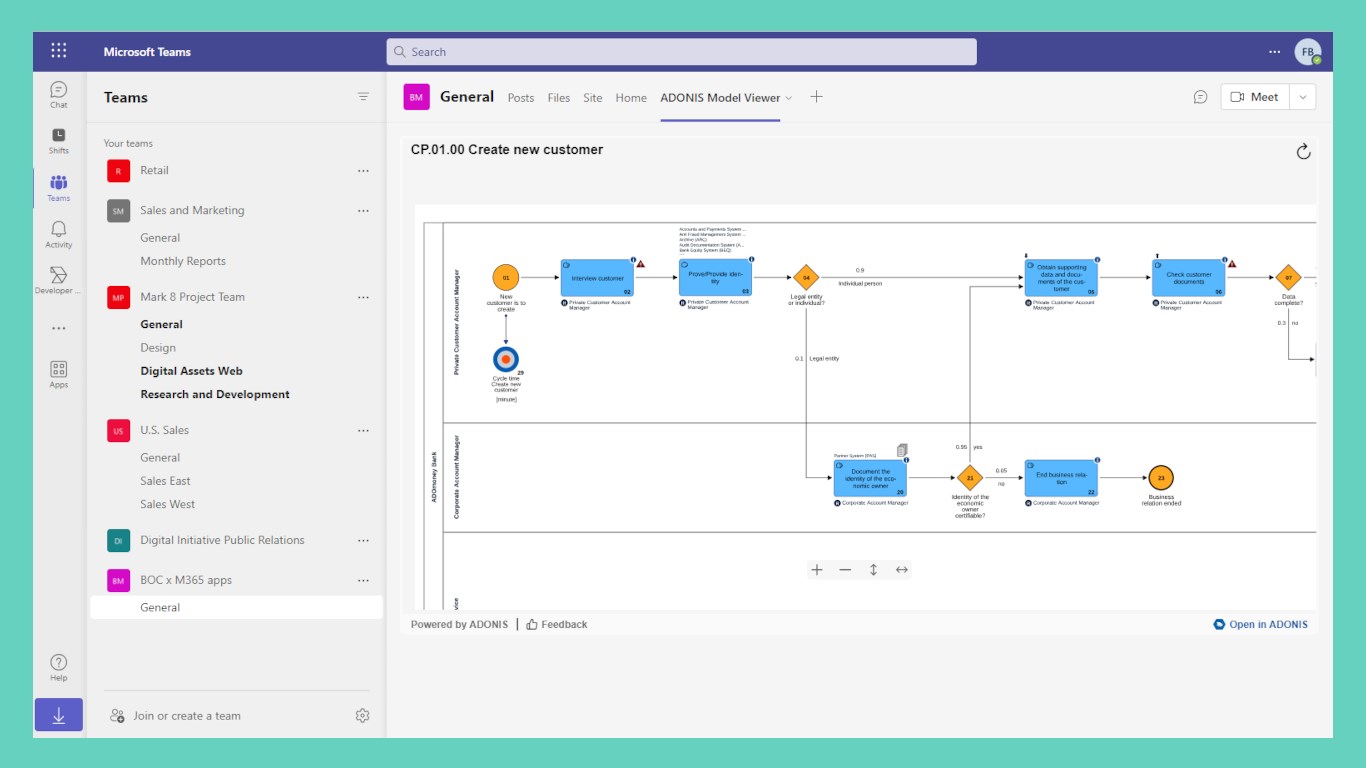Open the Help icon
Viewport: 1366px width, 768px height.
(59, 667)
